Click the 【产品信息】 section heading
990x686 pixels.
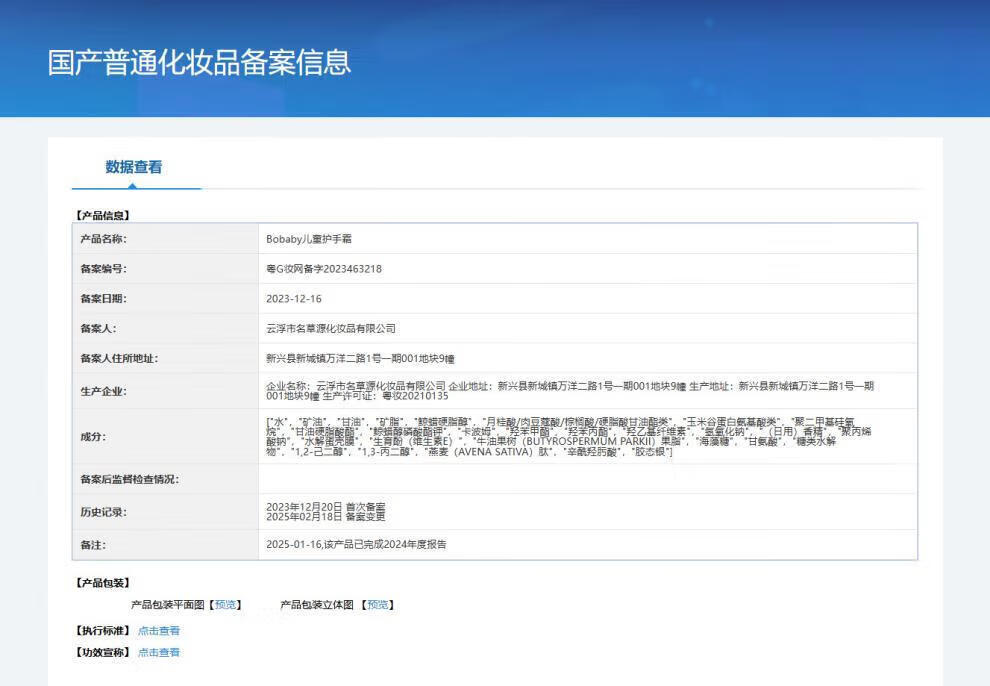point(103,215)
